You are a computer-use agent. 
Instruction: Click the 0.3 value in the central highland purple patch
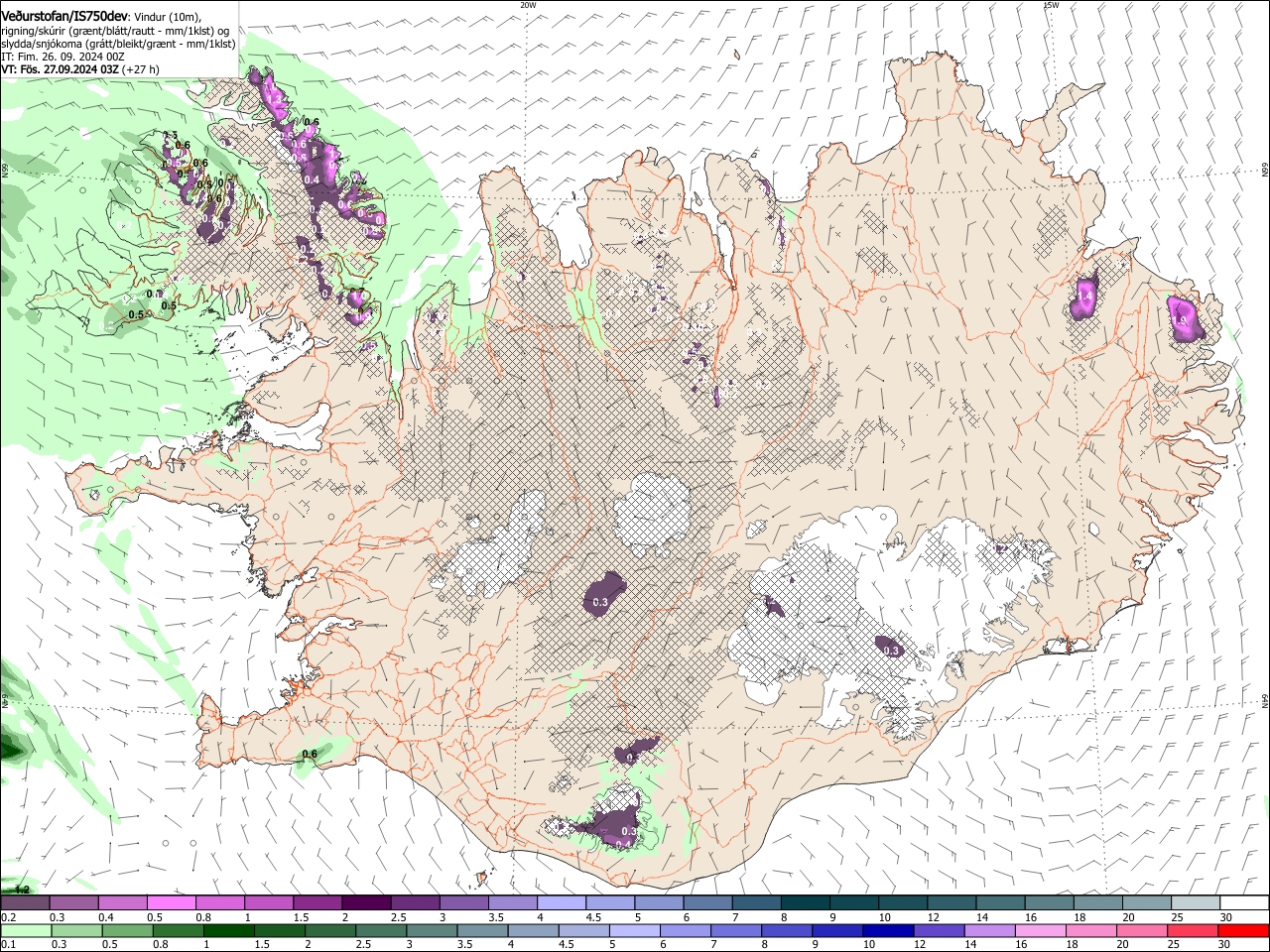point(600,602)
